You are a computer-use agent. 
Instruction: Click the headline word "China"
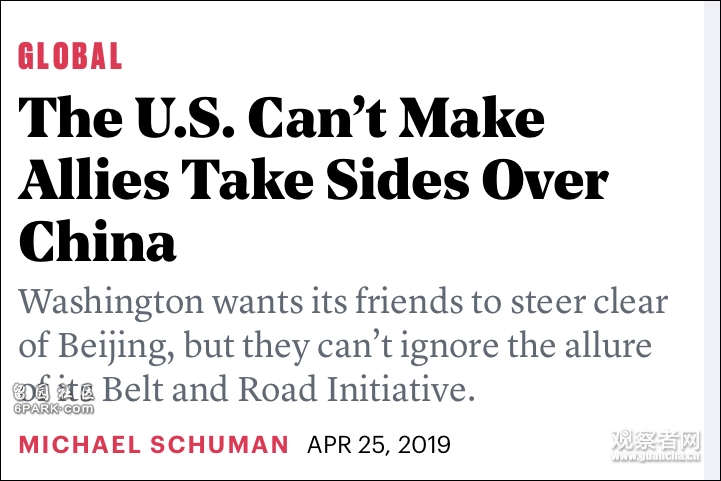(x=97, y=241)
